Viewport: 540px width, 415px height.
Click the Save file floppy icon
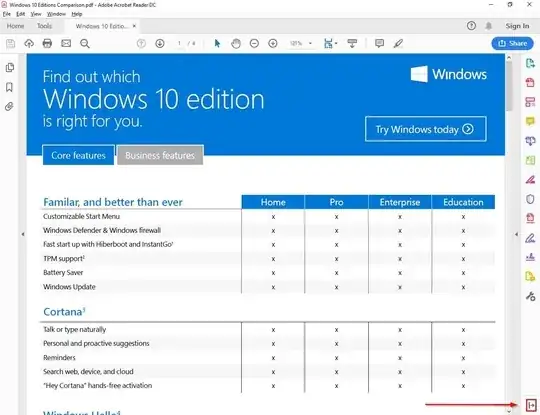tap(11, 43)
